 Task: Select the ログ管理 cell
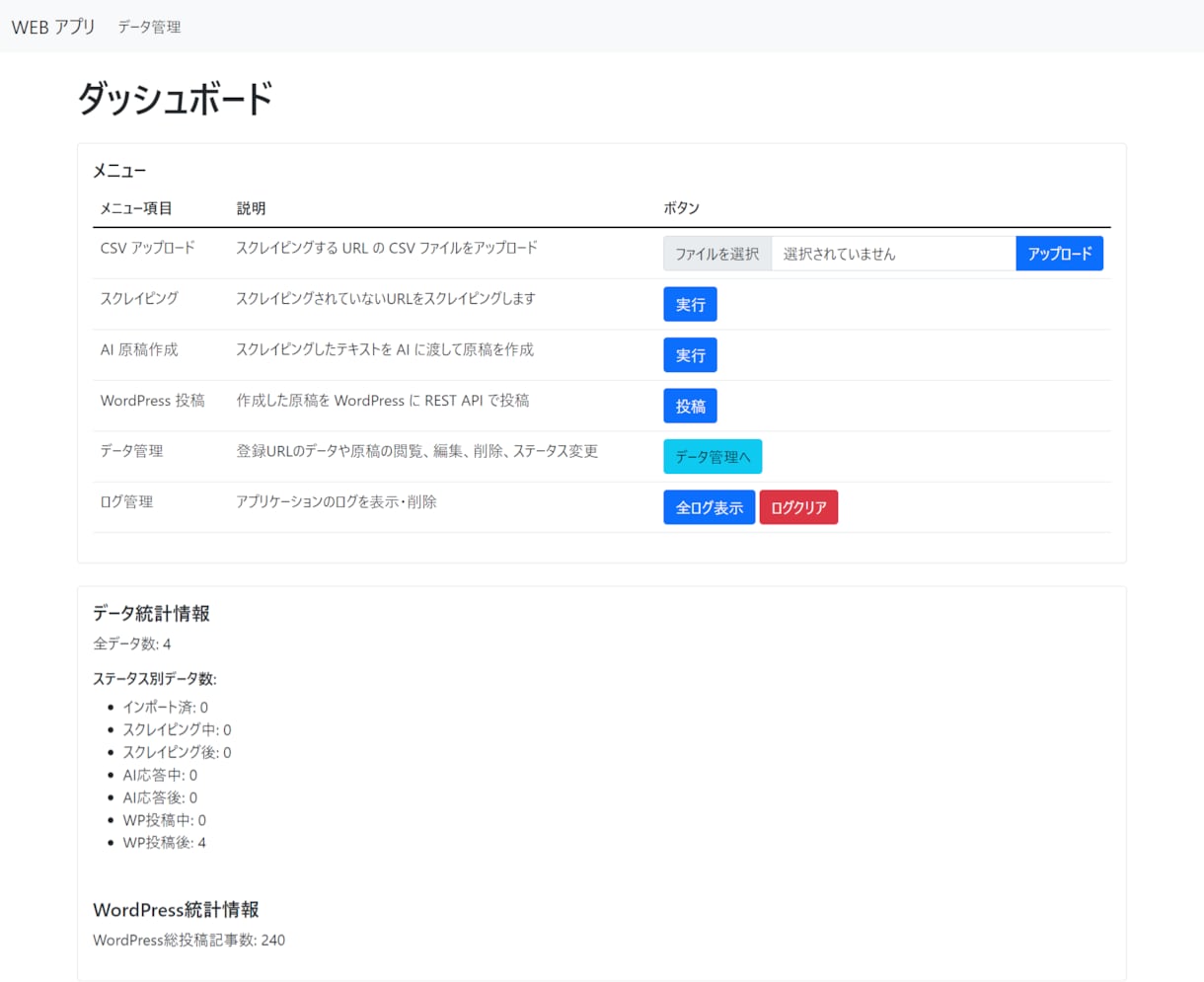[x=126, y=501]
